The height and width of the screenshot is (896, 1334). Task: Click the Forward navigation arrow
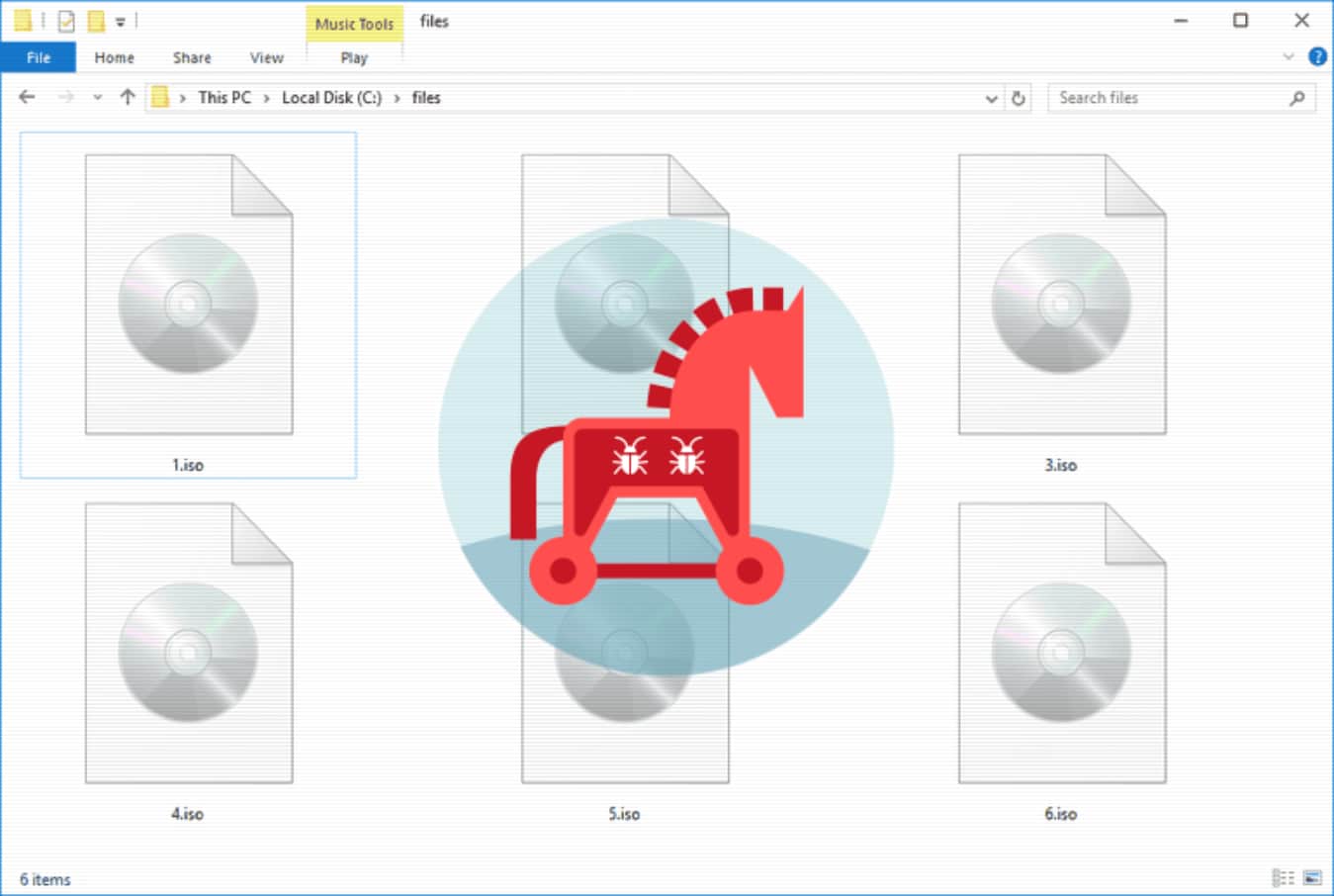[65, 97]
